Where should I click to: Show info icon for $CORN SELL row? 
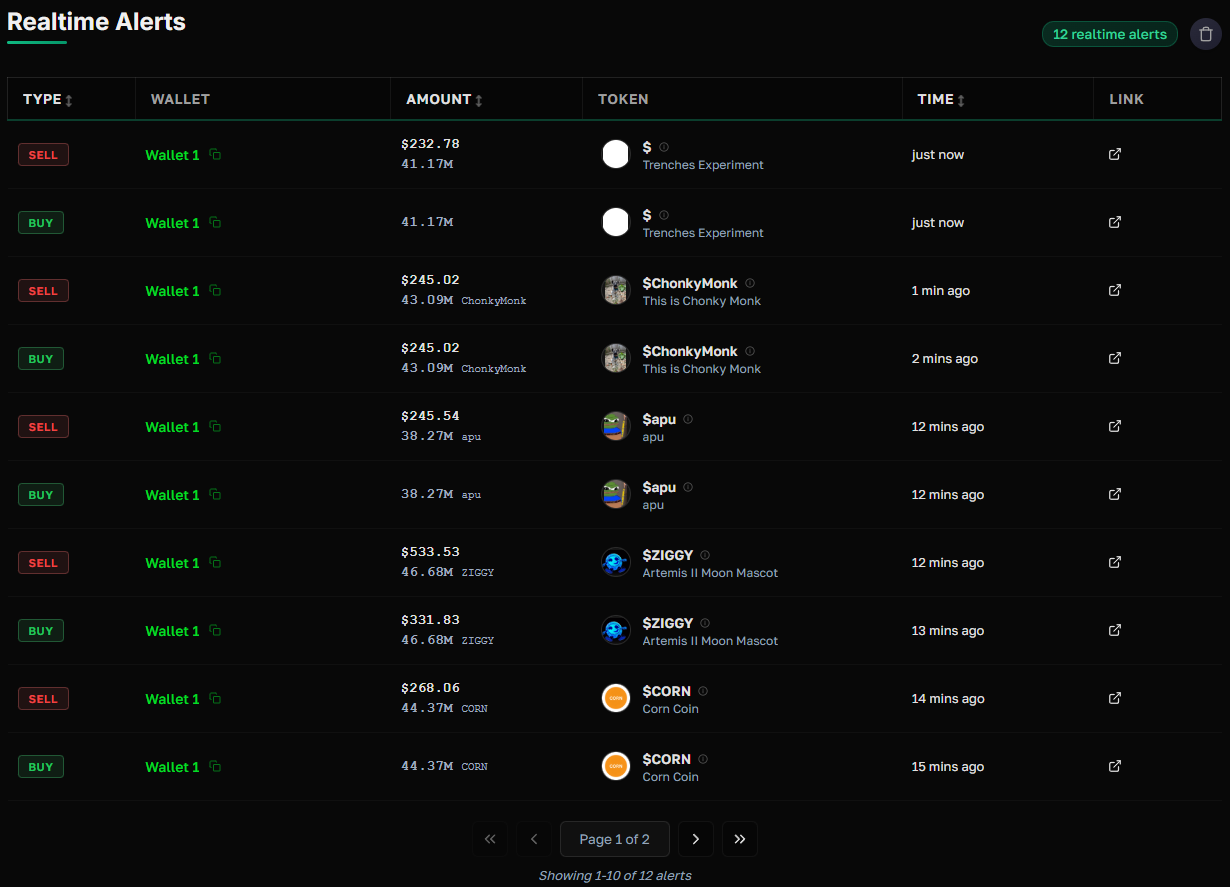pyautogui.click(x=703, y=691)
